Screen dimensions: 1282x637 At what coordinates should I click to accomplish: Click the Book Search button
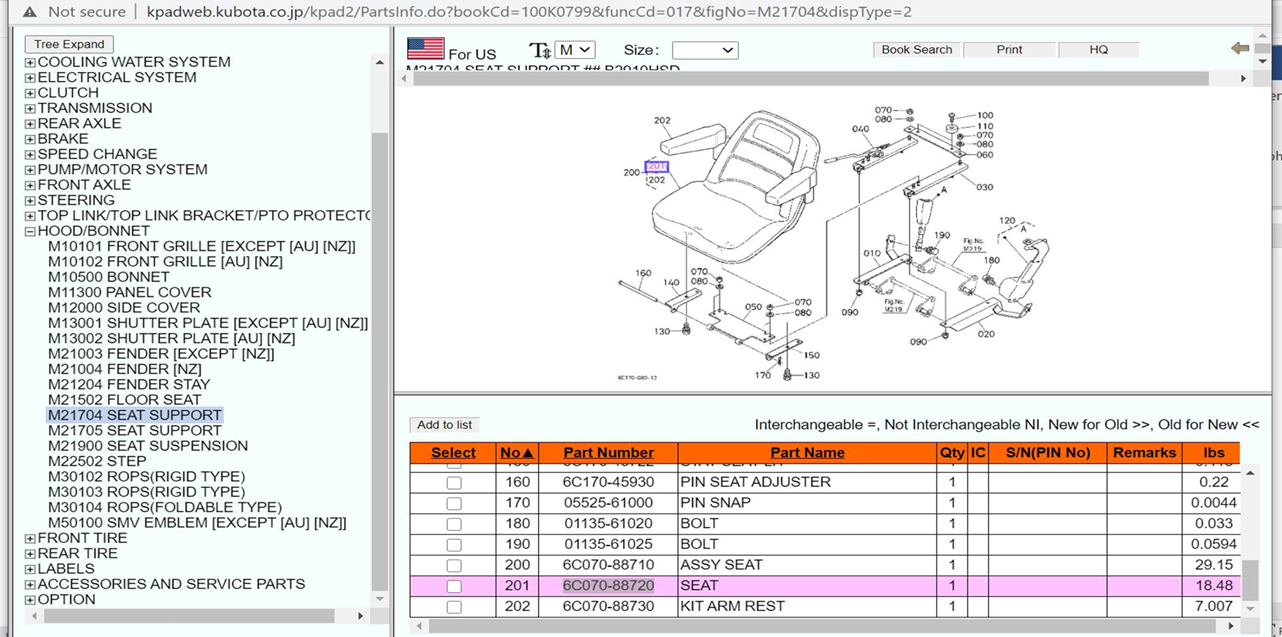(916, 49)
